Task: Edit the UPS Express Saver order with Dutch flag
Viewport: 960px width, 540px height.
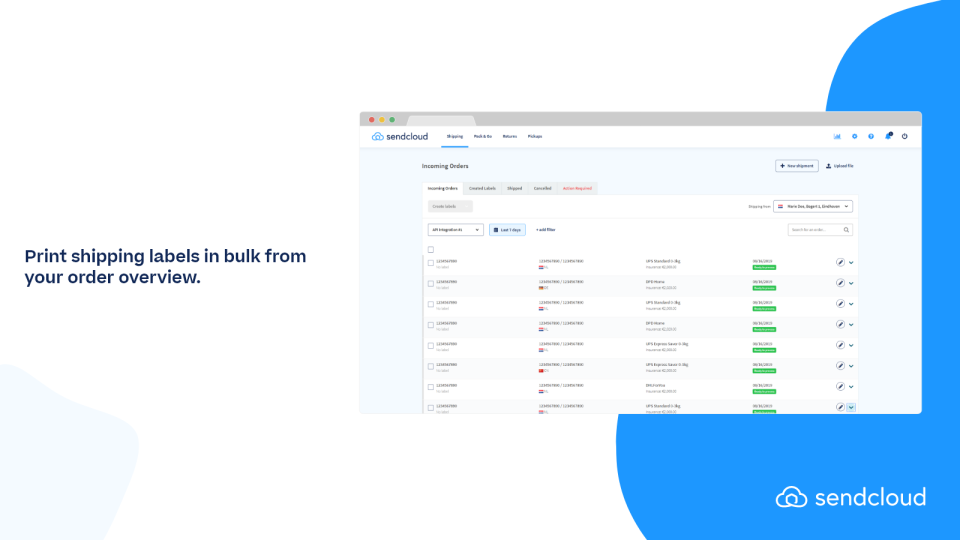Action: tap(840, 345)
